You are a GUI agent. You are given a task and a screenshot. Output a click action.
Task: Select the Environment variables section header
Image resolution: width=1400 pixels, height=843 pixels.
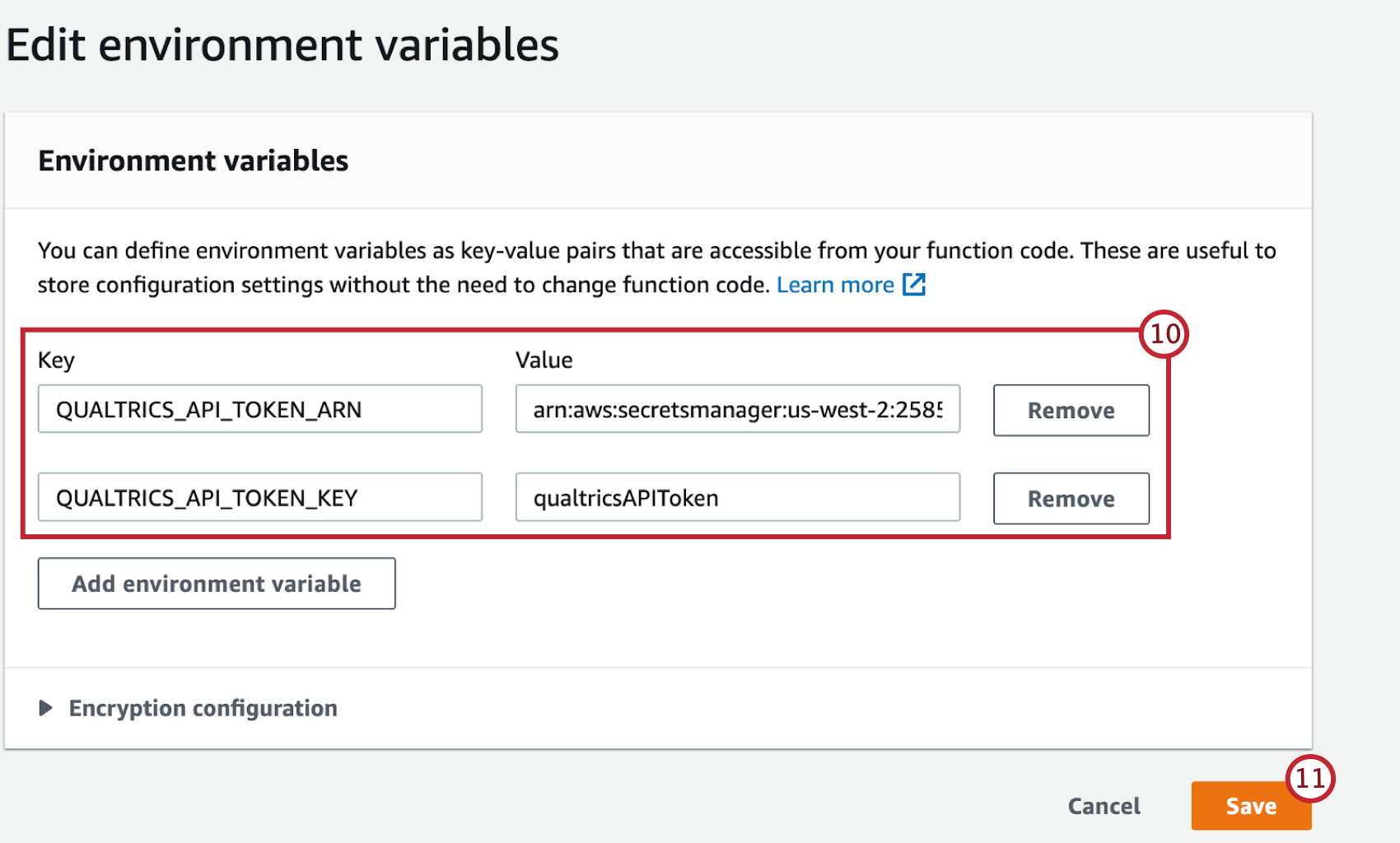tap(192, 161)
